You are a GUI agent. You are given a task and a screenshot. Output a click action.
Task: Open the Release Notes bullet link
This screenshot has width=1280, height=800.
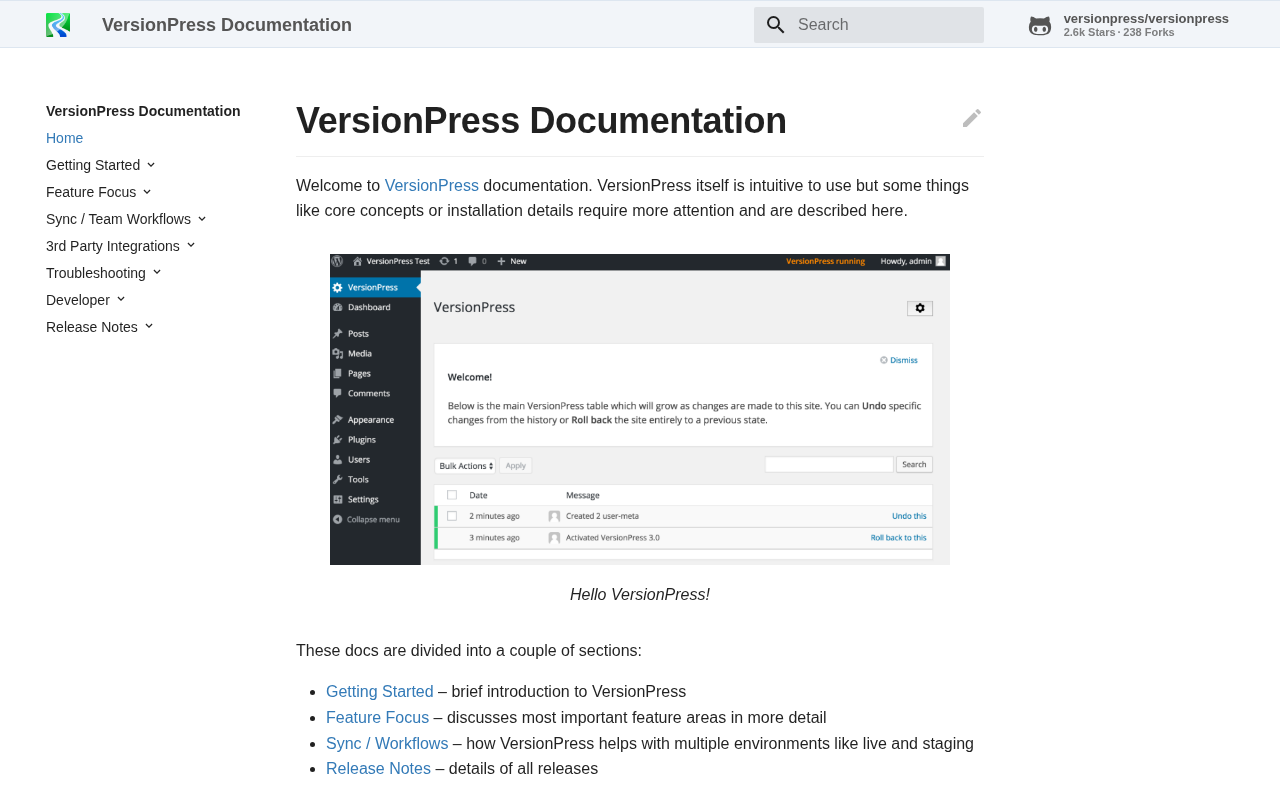378,769
